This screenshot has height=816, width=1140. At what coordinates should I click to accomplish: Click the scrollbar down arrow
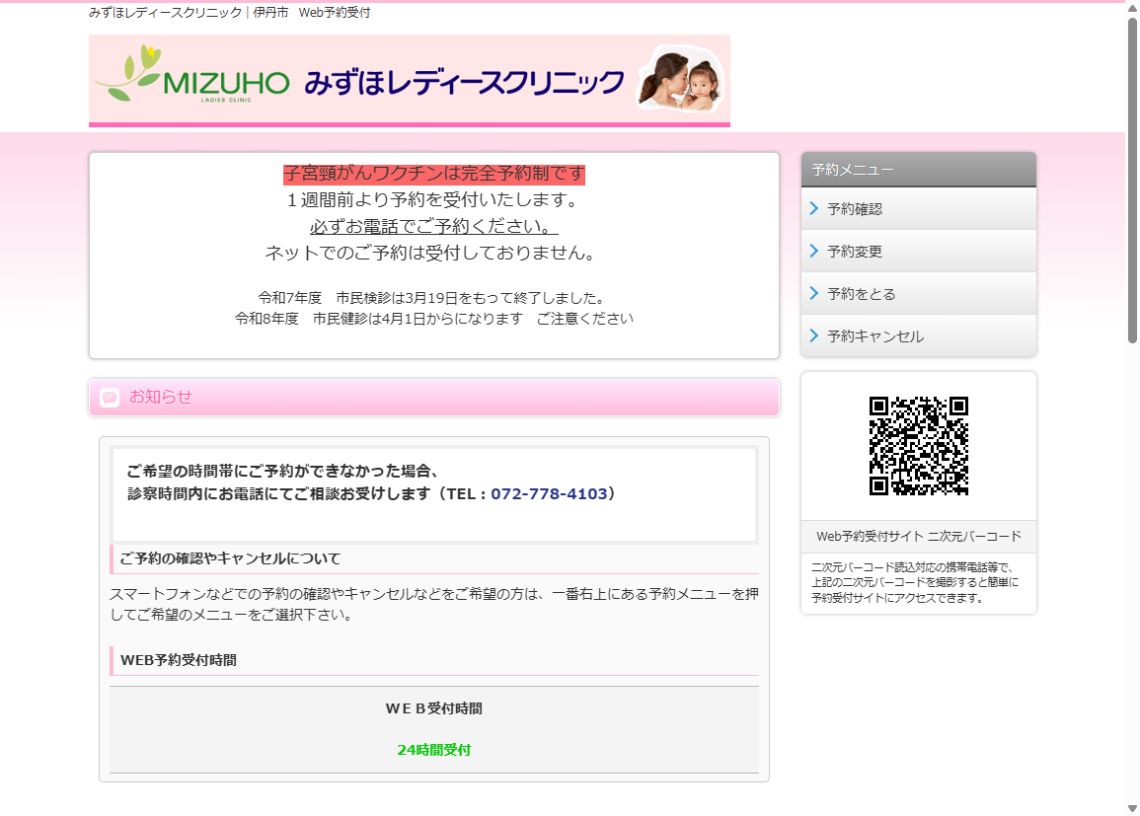point(1132,808)
